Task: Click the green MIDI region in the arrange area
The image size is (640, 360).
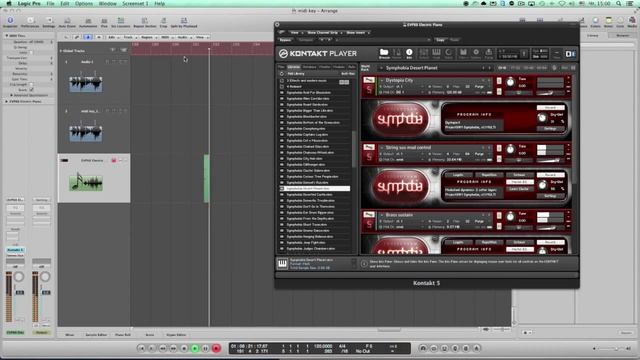Action: [207, 178]
